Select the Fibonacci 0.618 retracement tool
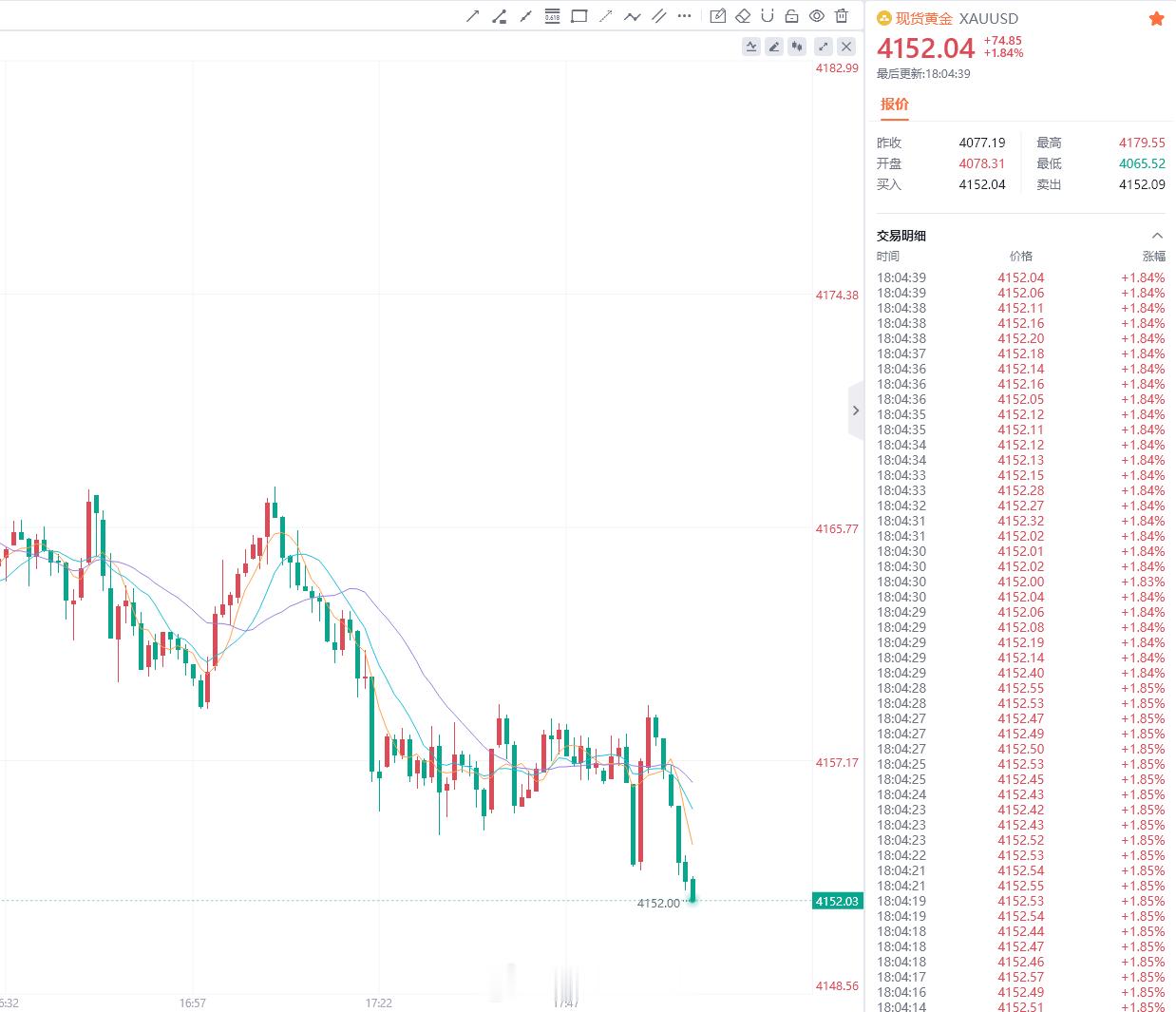The image size is (1176, 1012). (x=552, y=16)
